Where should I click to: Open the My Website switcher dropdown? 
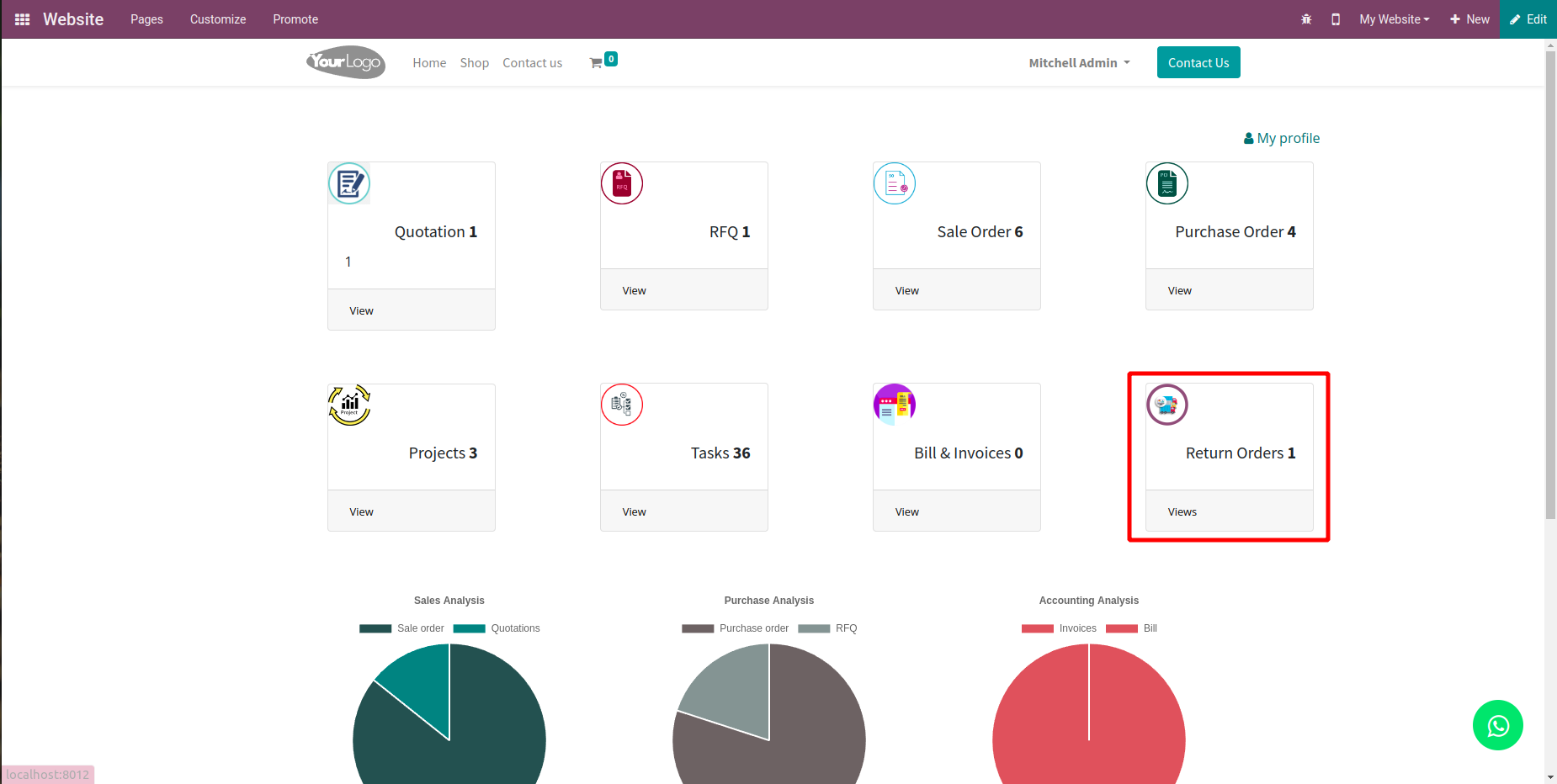click(1395, 19)
